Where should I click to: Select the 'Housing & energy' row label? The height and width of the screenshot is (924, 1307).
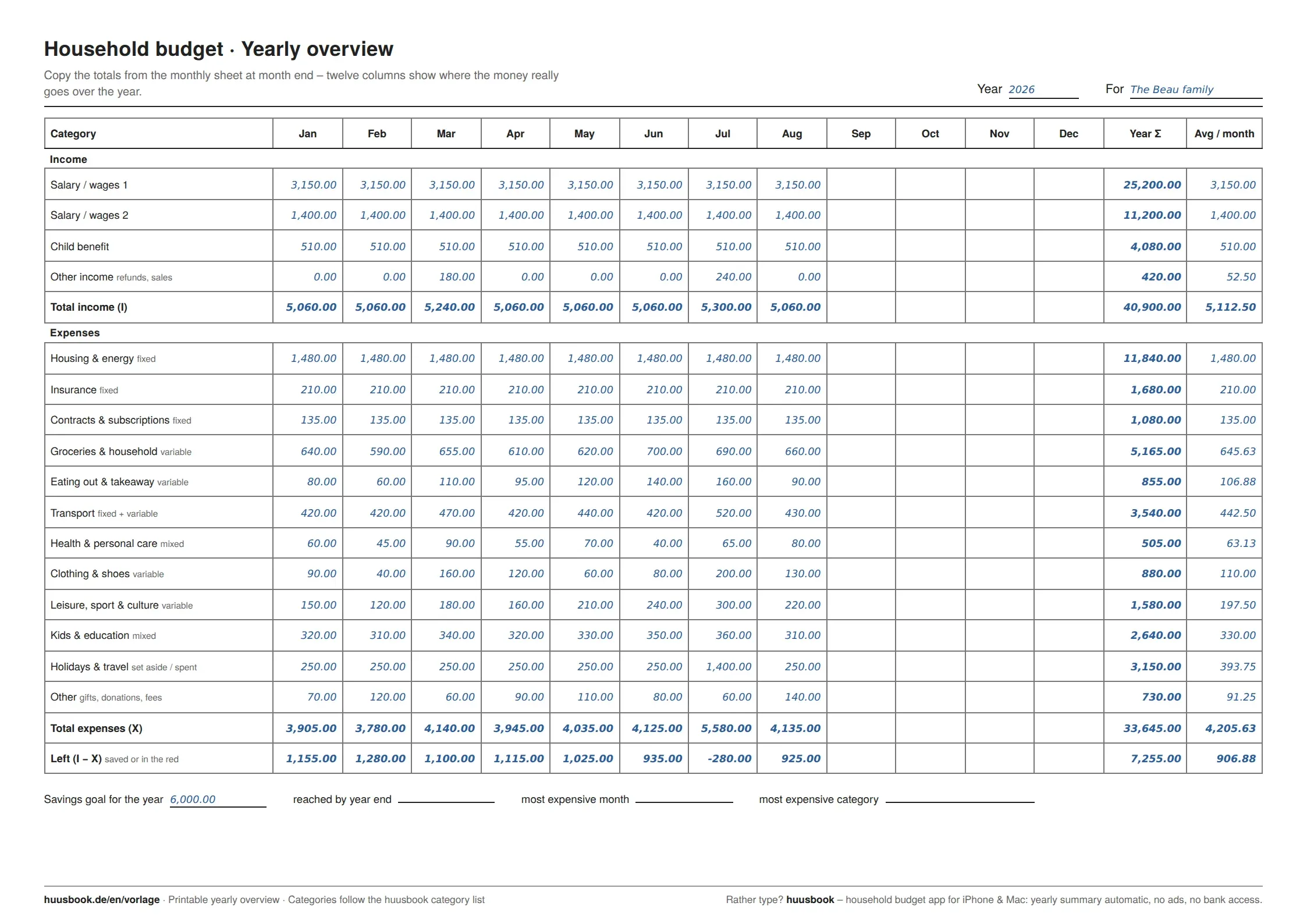(93, 358)
